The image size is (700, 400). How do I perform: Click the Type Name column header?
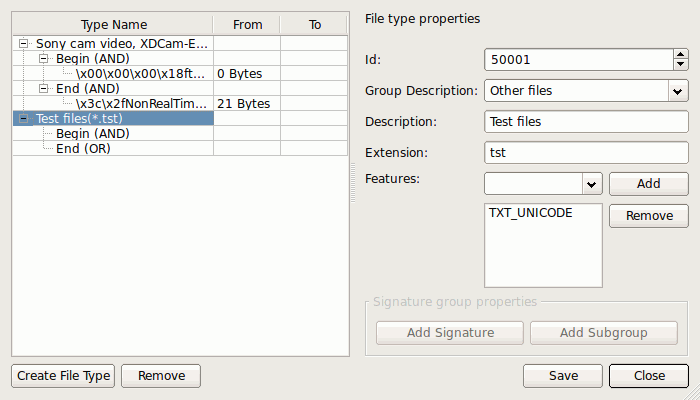[113, 25]
